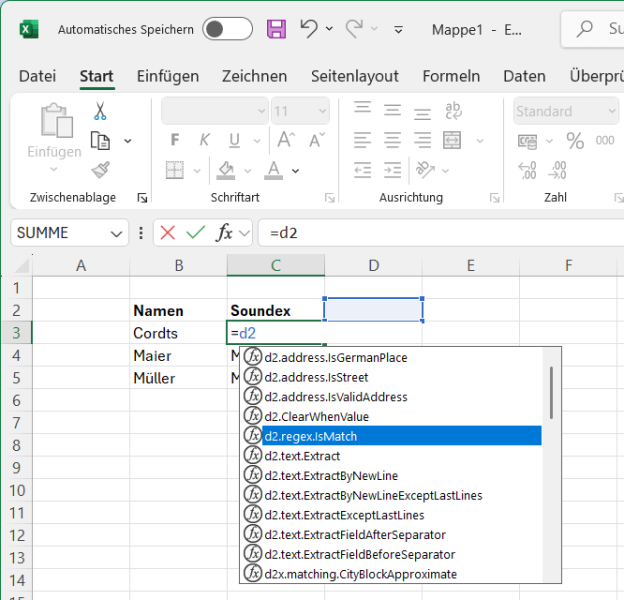Select column D header

click(x=373, y=265)
